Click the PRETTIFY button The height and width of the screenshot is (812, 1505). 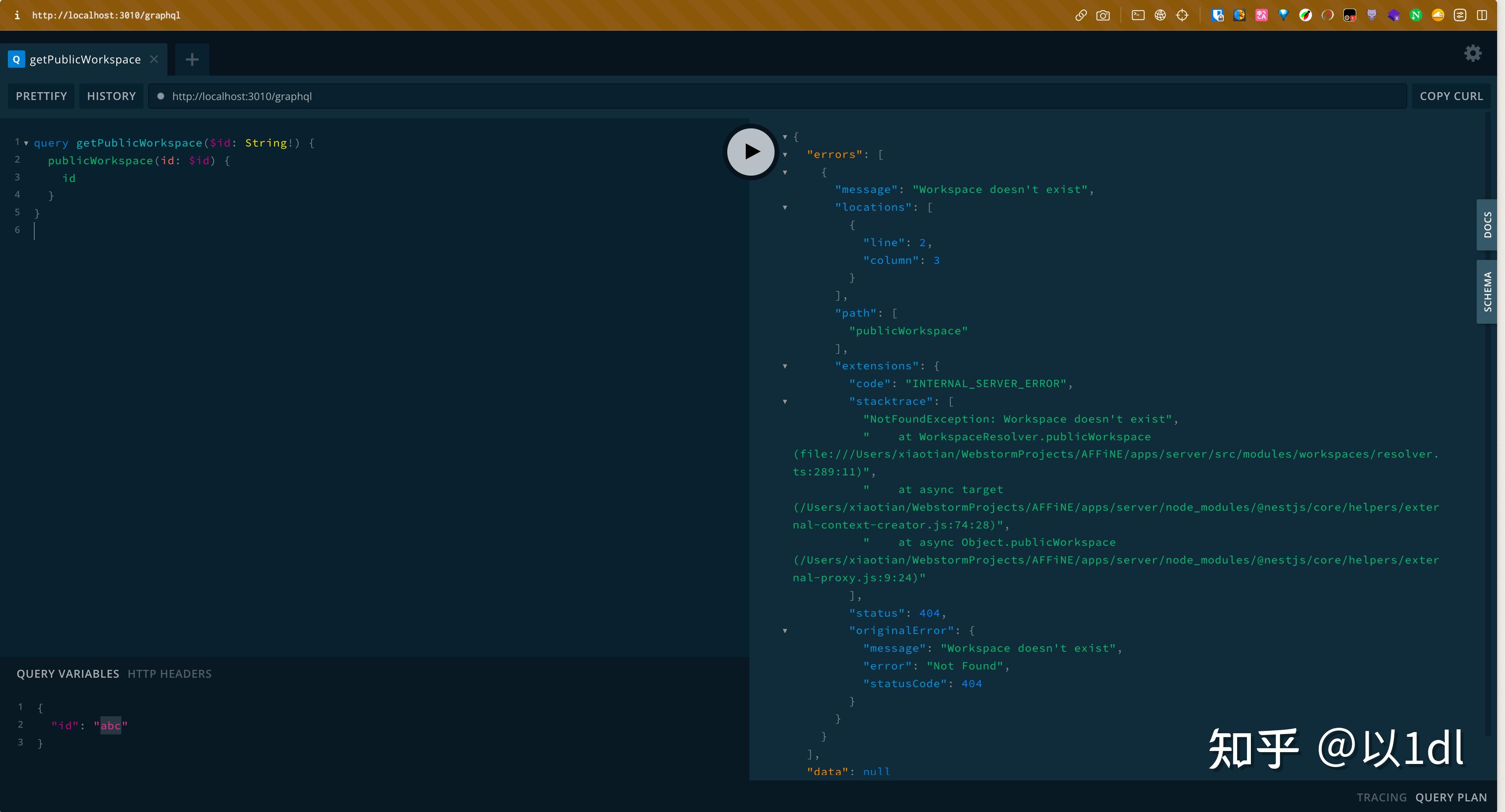tap(41, 96)
